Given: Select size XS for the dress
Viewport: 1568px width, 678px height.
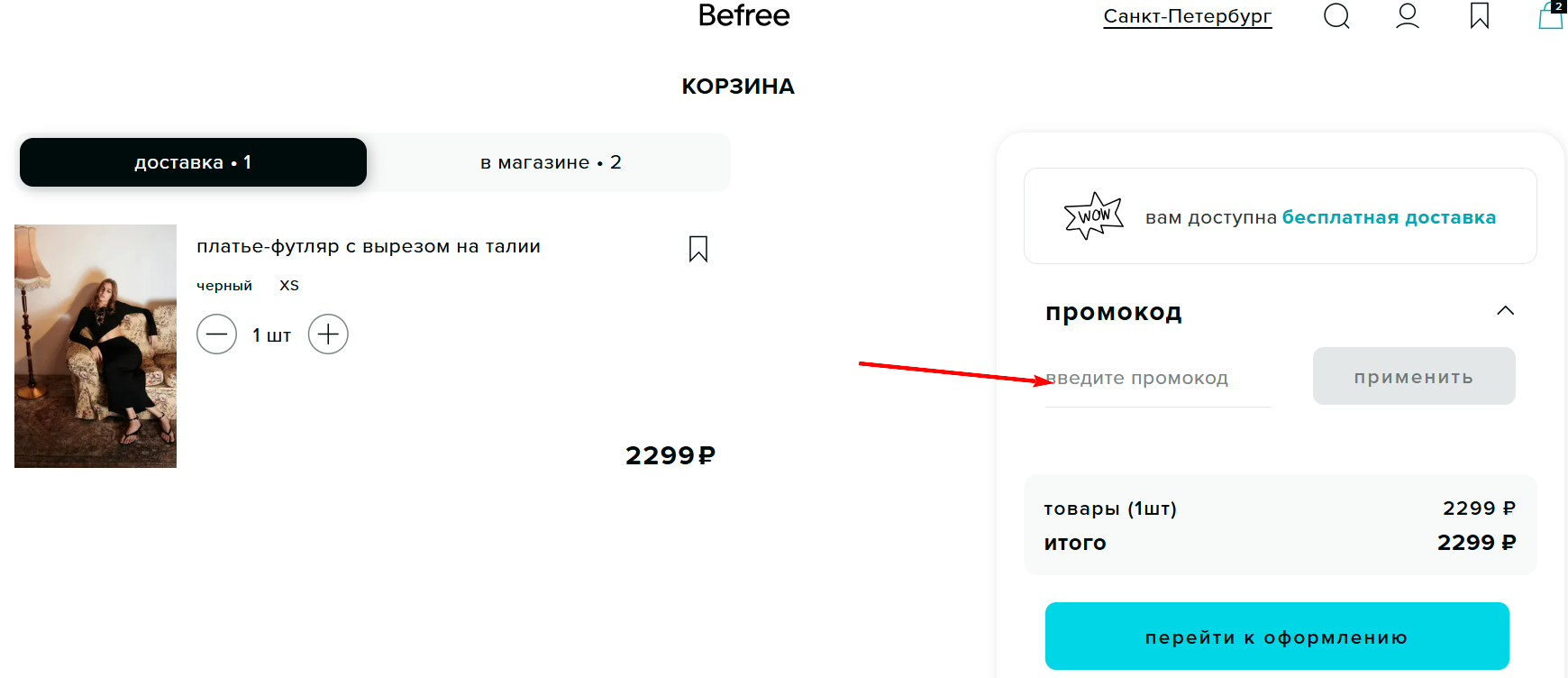Looking at the screenshot, I should pyautogui.click(x=289, y=285).
